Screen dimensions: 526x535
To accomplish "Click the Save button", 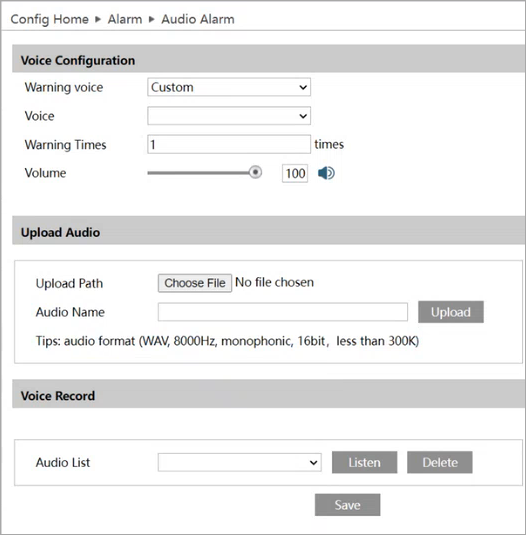I will [x=347, y=505].
